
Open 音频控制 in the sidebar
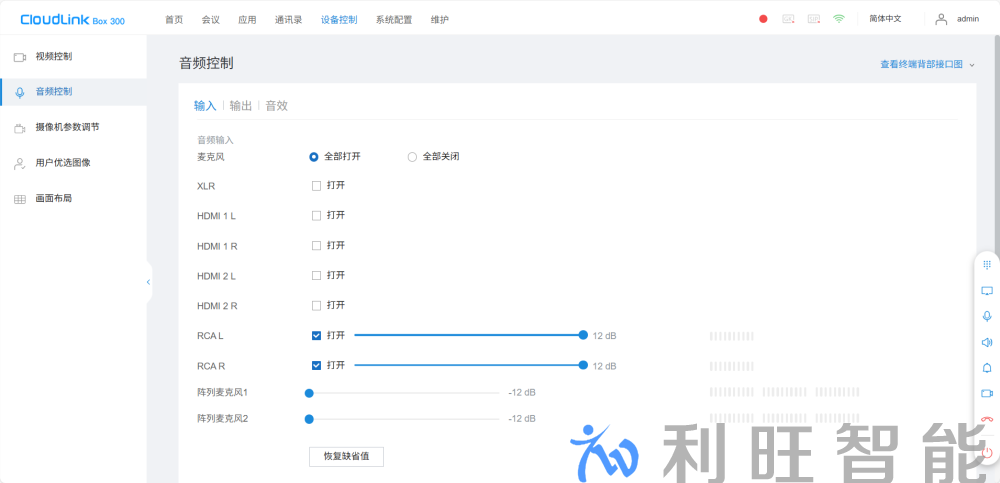point(73,92)
